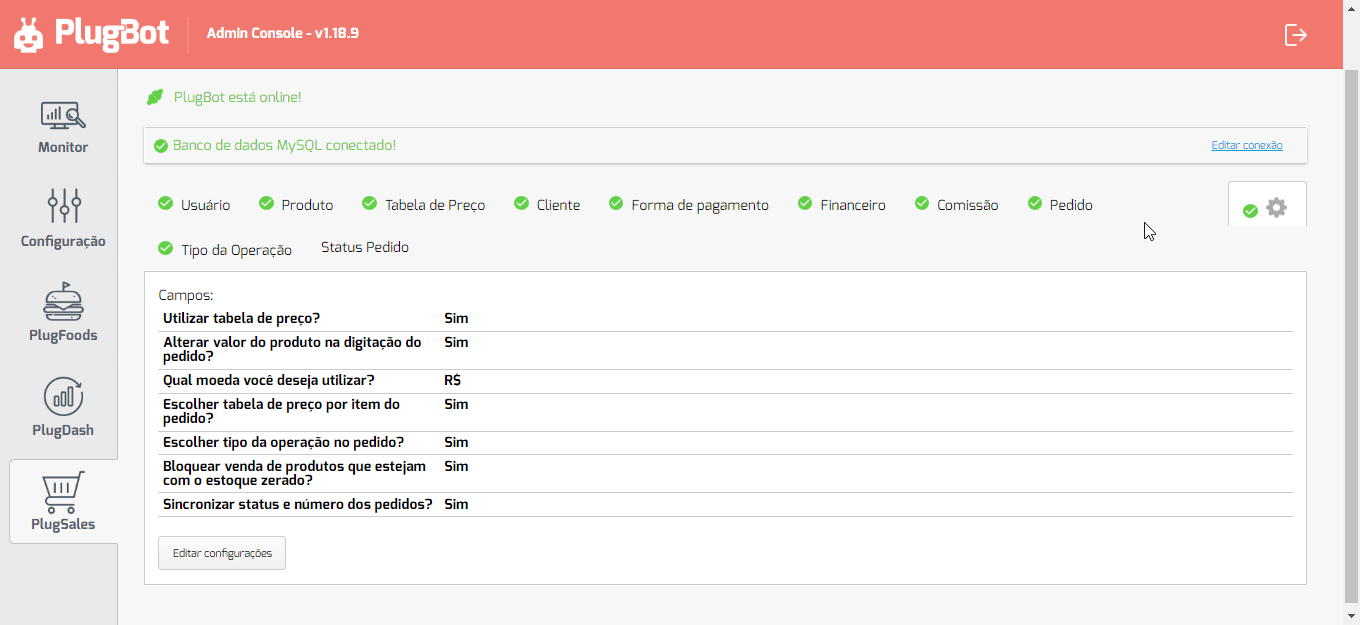Switch to the Usuário tab
This screenshot has height=625, width=1360.
(194, 205)
